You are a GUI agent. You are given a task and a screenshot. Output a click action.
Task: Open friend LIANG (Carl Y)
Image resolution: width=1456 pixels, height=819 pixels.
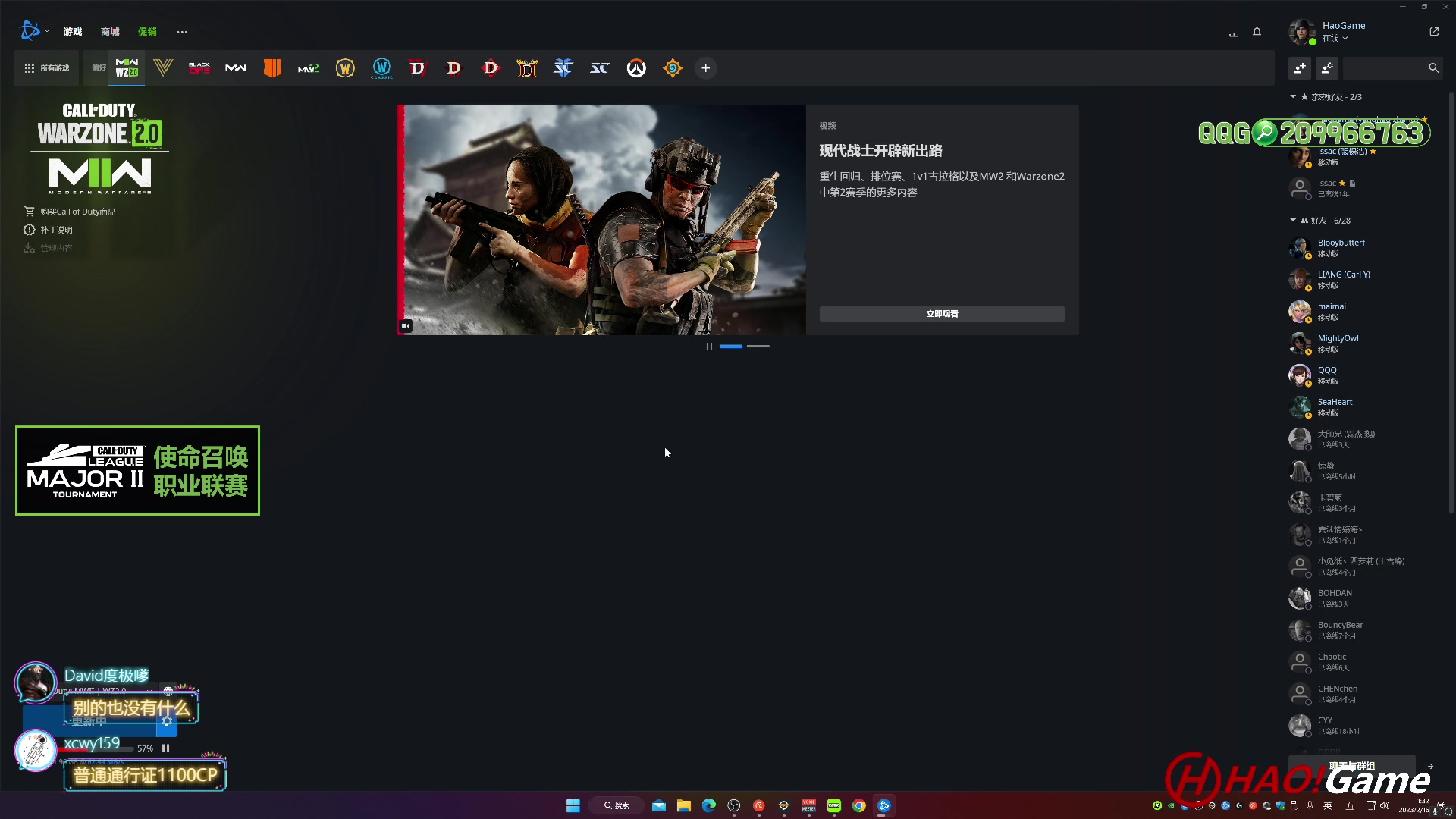[1365, 280]
